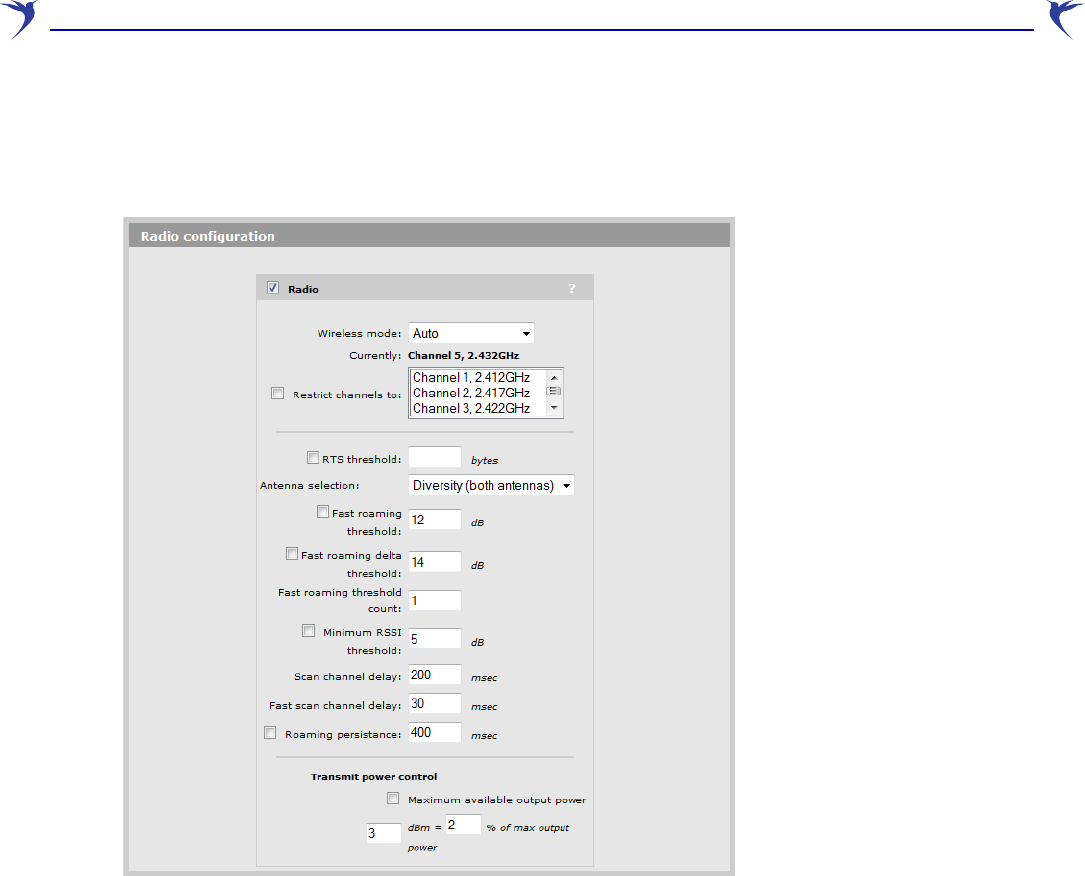Click the Fast roaming threshold field showing 12
The width and height of the screenshot is (1085, 876).
[435, 520]
